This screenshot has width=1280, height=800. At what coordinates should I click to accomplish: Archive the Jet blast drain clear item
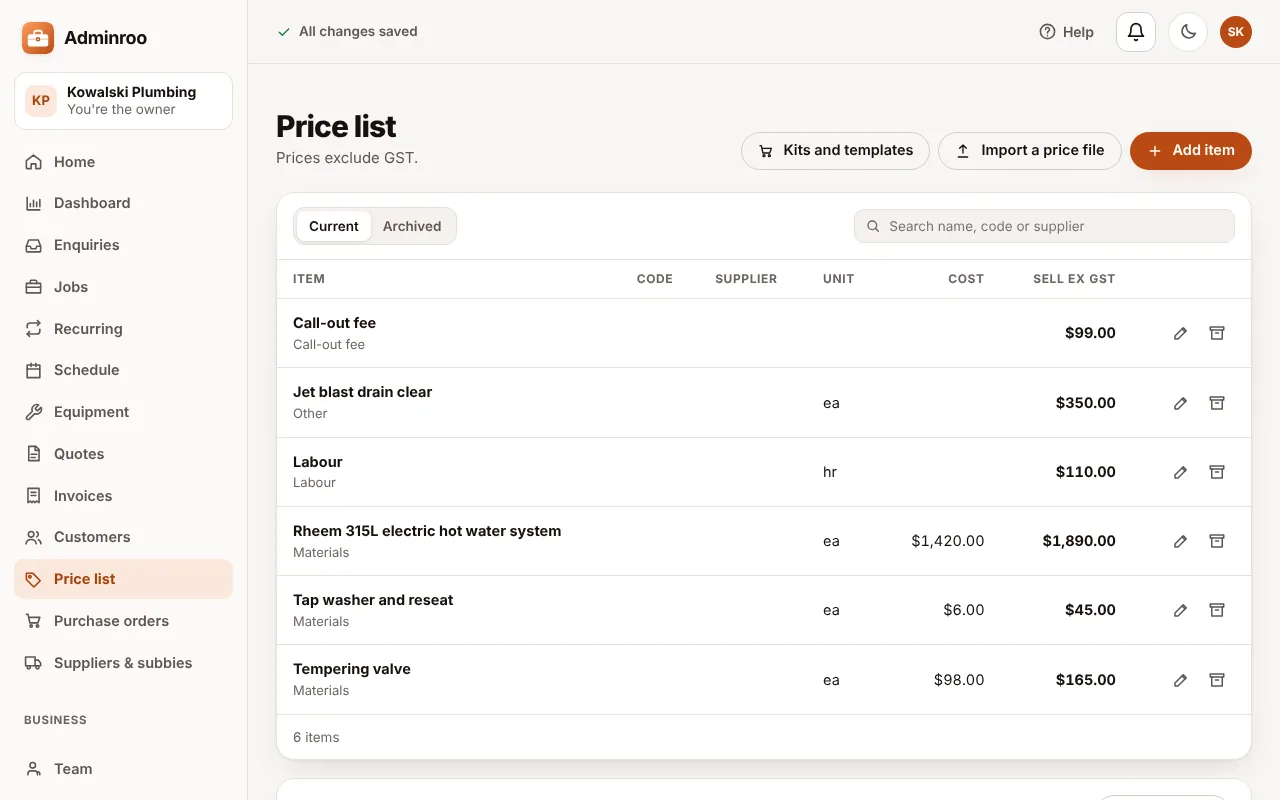pos(1217,403)
